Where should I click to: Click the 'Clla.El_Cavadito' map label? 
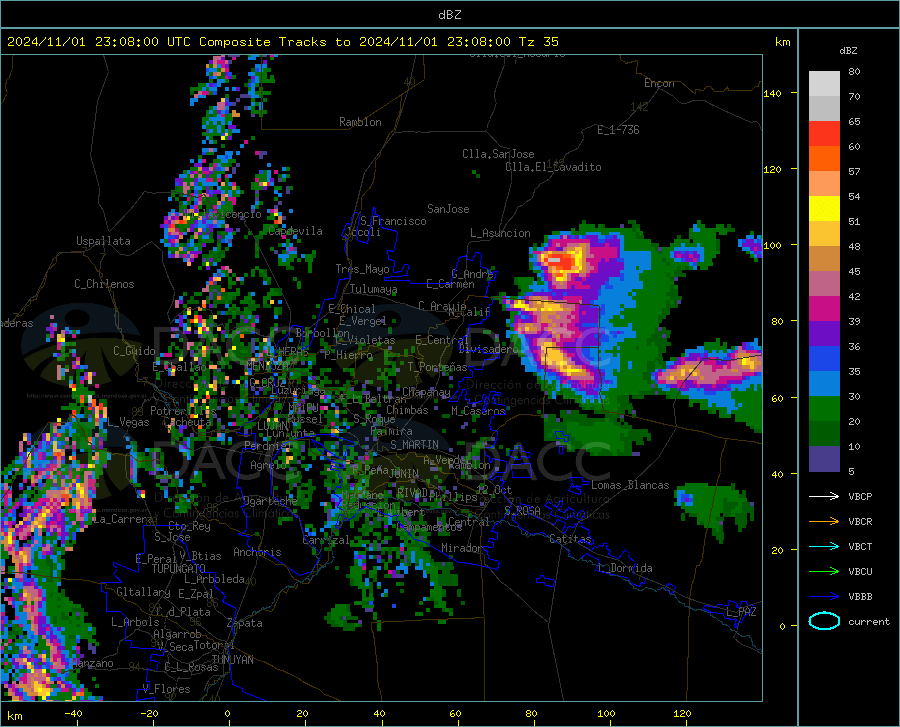(553, 167)
